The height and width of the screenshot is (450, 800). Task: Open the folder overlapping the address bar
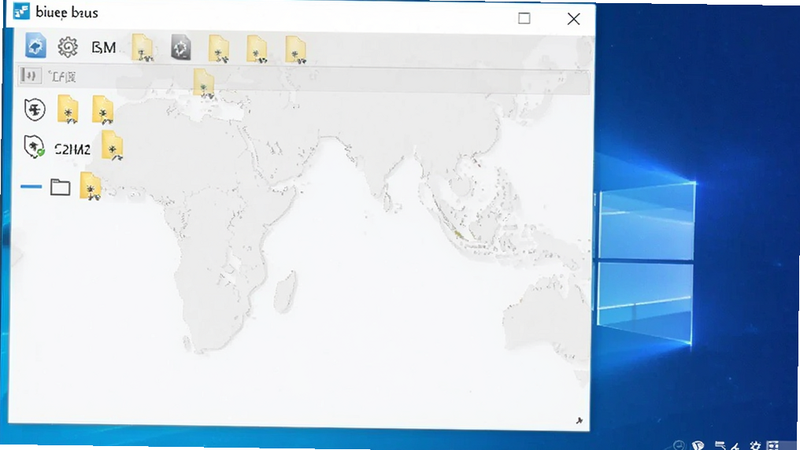coord(204,83)
